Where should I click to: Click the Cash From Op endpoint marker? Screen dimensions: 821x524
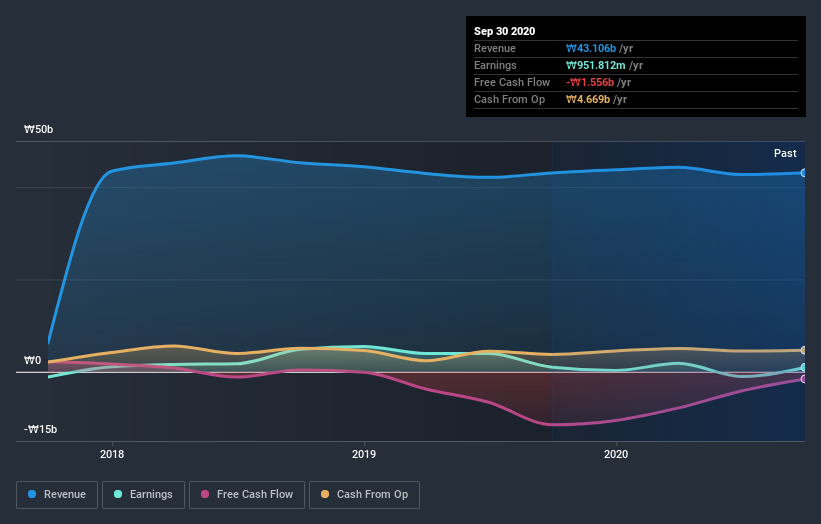tap(804, 350)
